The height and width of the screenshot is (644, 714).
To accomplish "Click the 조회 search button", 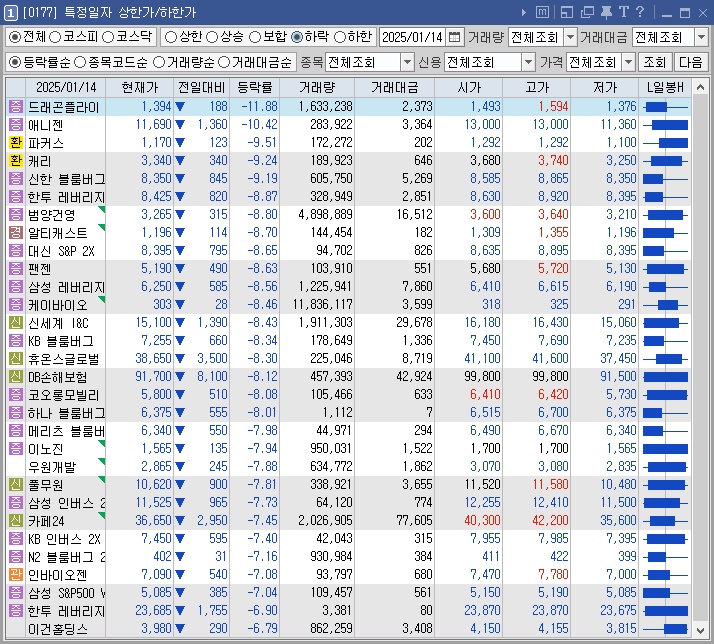I will 654,62.
